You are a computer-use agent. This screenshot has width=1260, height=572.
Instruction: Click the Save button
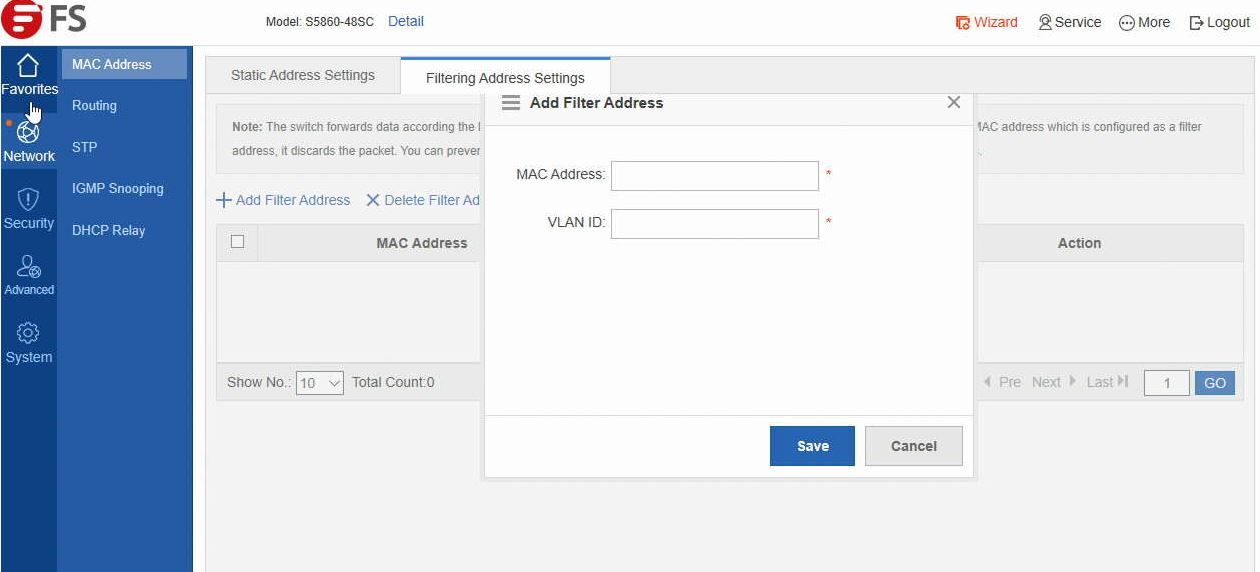point(812,446)
